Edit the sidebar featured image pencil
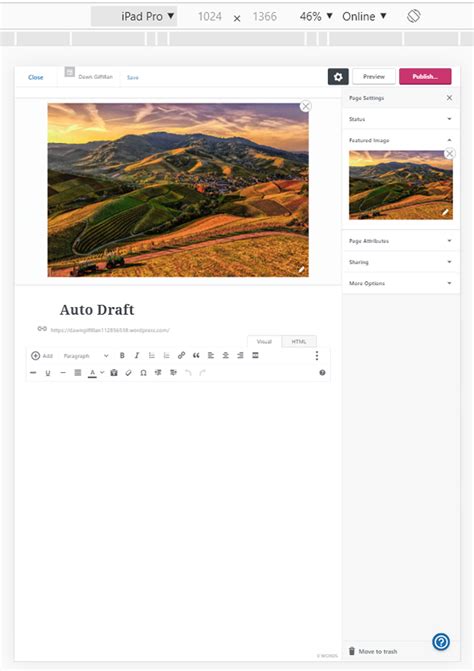Image resolution: width=474 pixels, height=671 pixels. point(445,212)
